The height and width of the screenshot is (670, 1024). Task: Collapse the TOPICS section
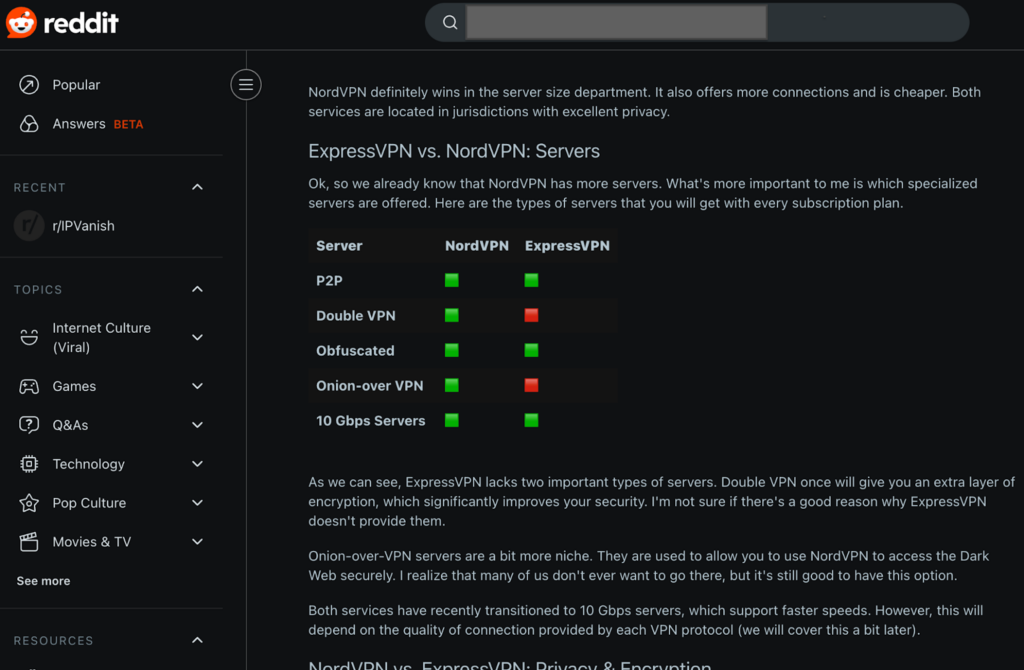click(197, 289)
